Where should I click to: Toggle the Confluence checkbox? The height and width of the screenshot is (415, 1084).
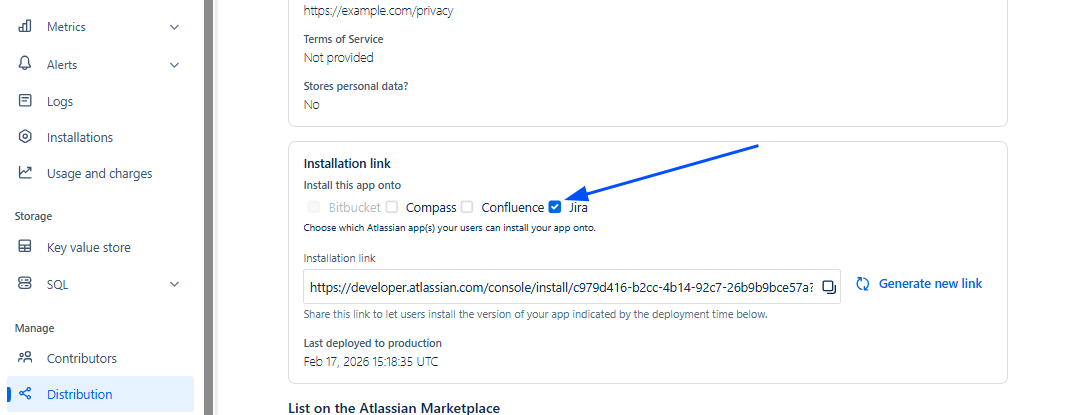[x=467, y=206]
